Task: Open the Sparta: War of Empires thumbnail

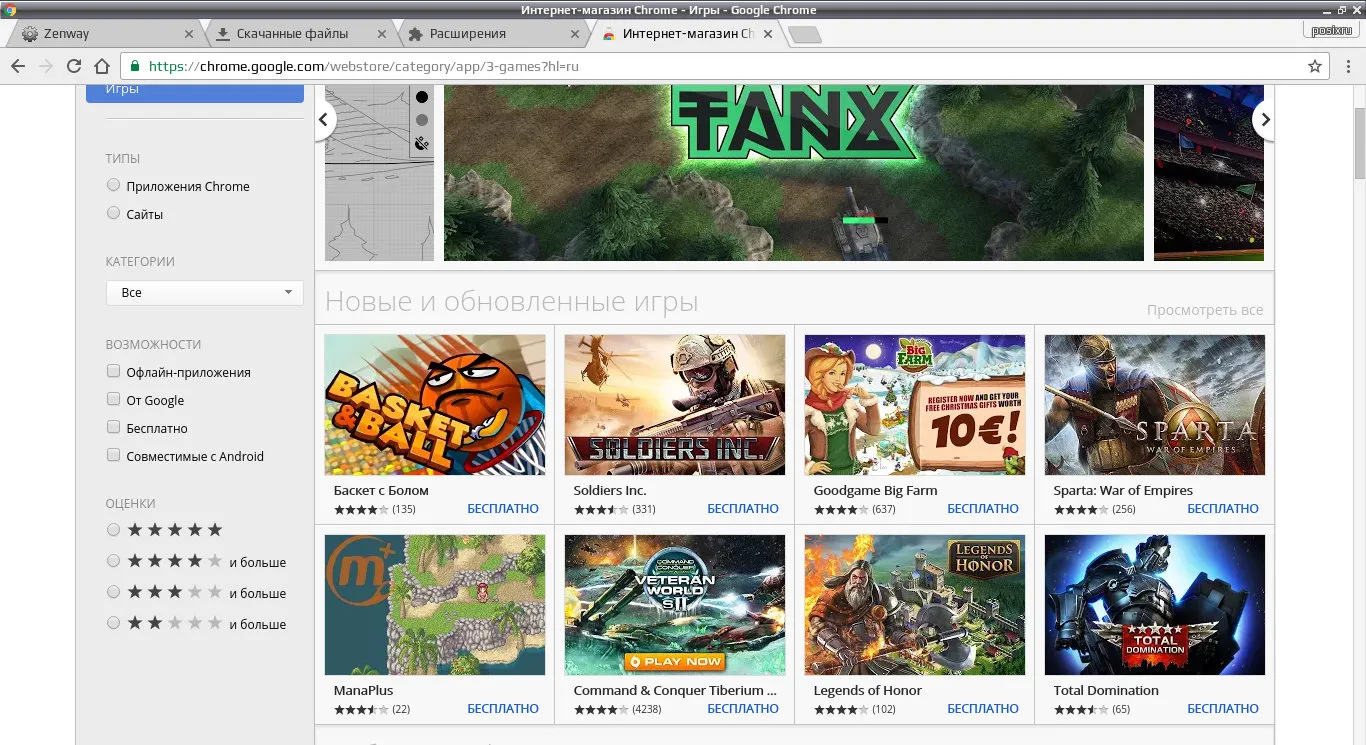Action: 1155,405
